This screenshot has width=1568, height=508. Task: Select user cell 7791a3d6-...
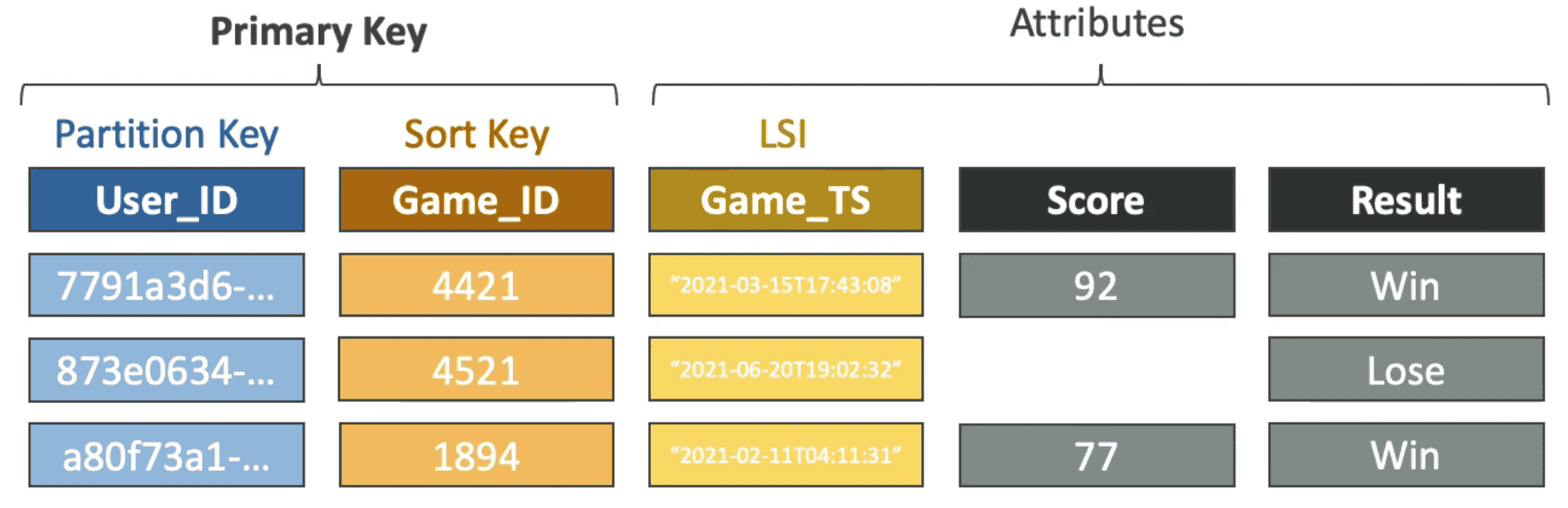tap(166, 285)
